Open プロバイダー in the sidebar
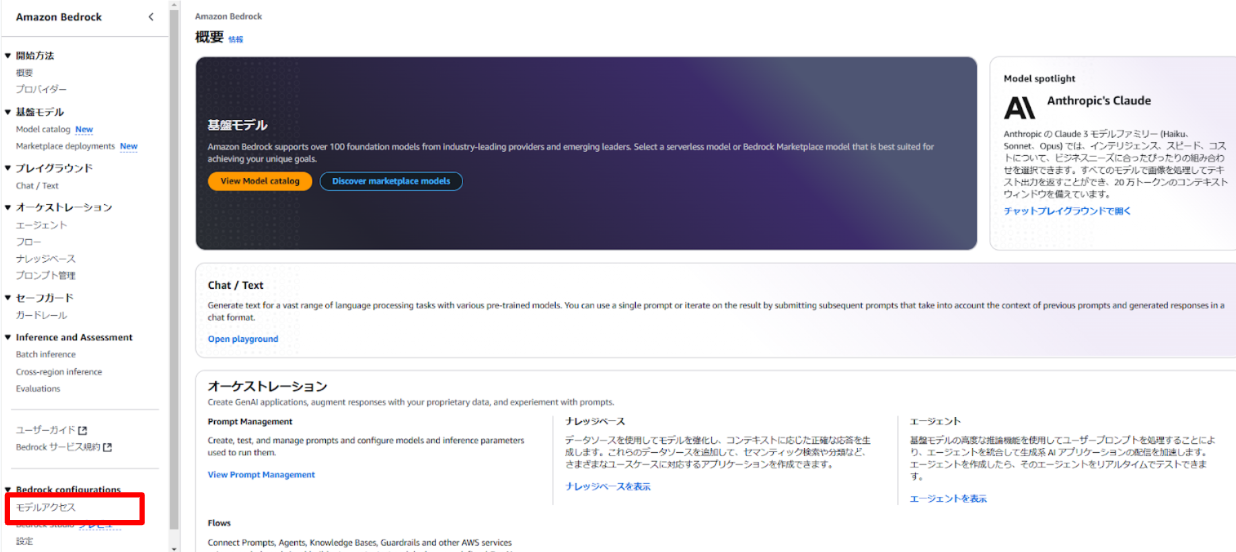This screenshot has width=1236, height=552. click(42, 89)
